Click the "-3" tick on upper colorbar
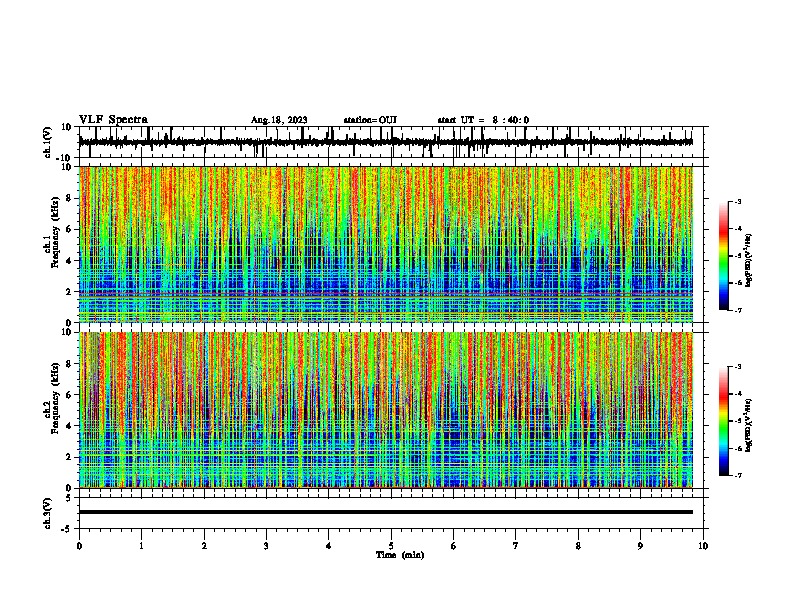The height and width of the screenshot is (612, 792). pos(737,201)
